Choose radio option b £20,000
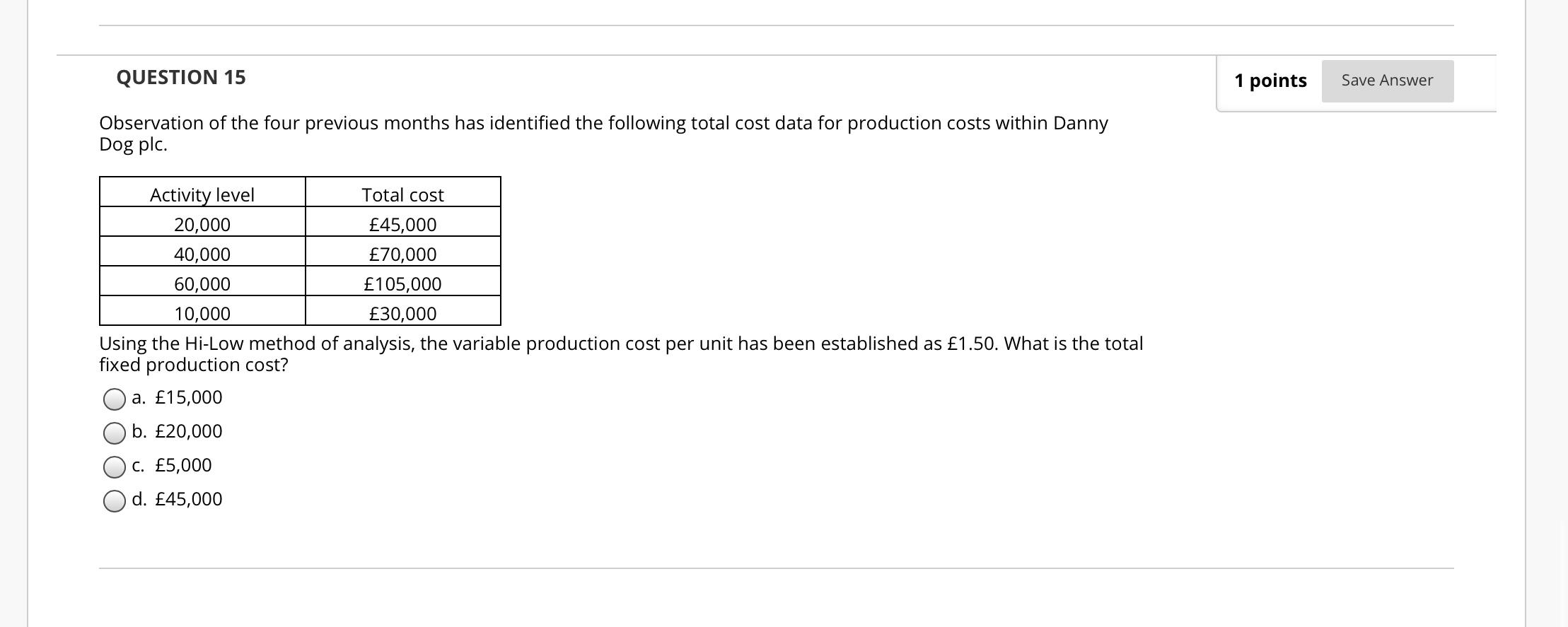Viewport: 1568px width, 627px height. coord(115,433)
